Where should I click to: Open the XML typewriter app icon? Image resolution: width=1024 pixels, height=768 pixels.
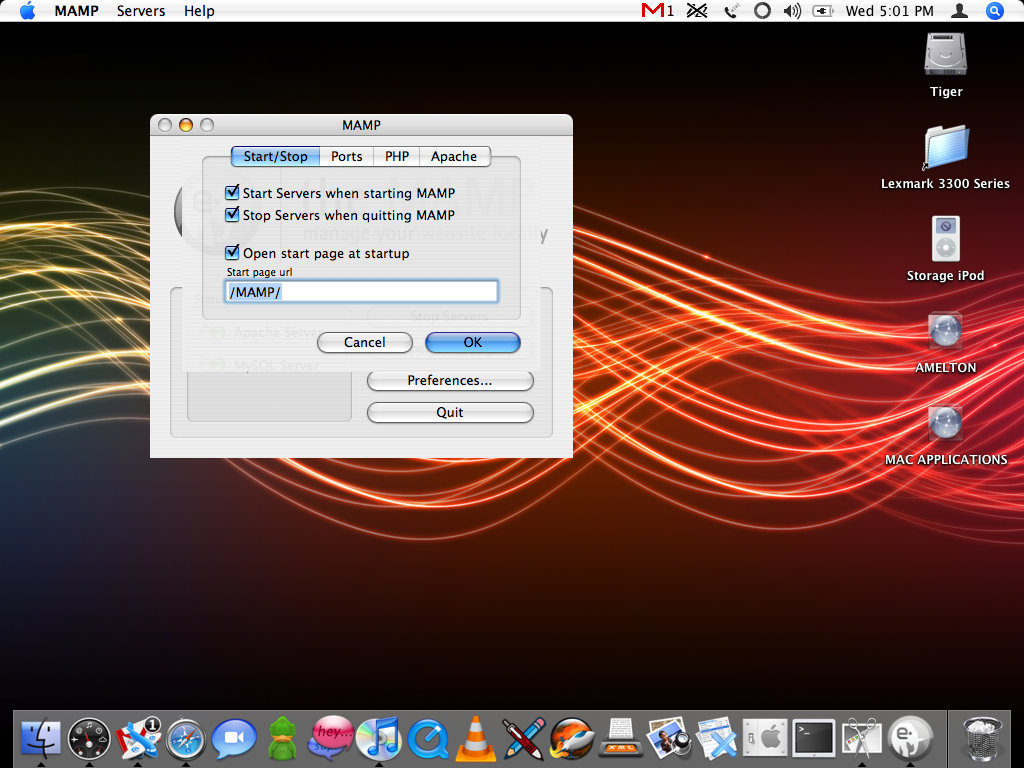click(x=620, y=739)
